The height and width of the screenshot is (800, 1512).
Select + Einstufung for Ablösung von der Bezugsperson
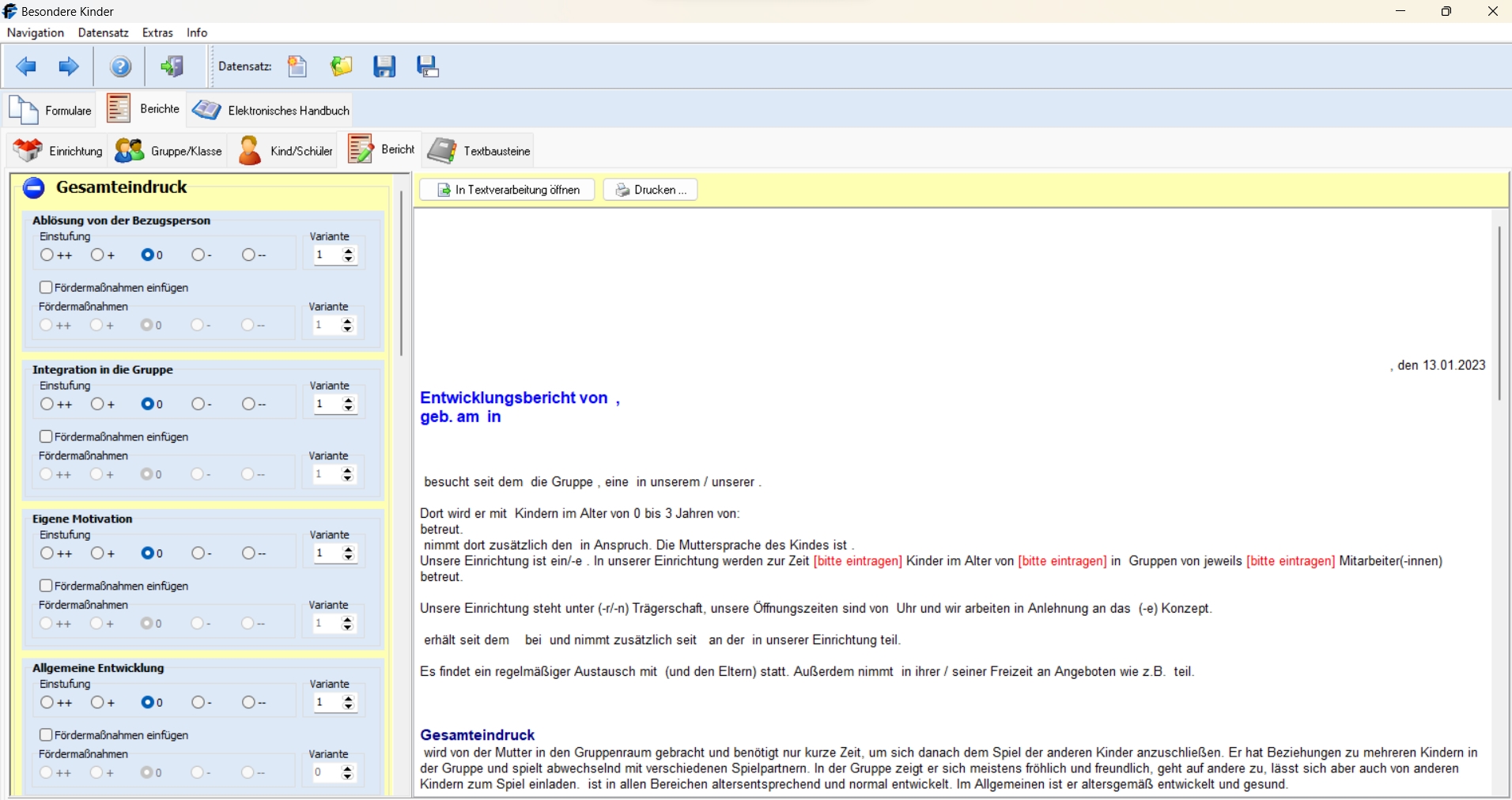pos(97,255)
